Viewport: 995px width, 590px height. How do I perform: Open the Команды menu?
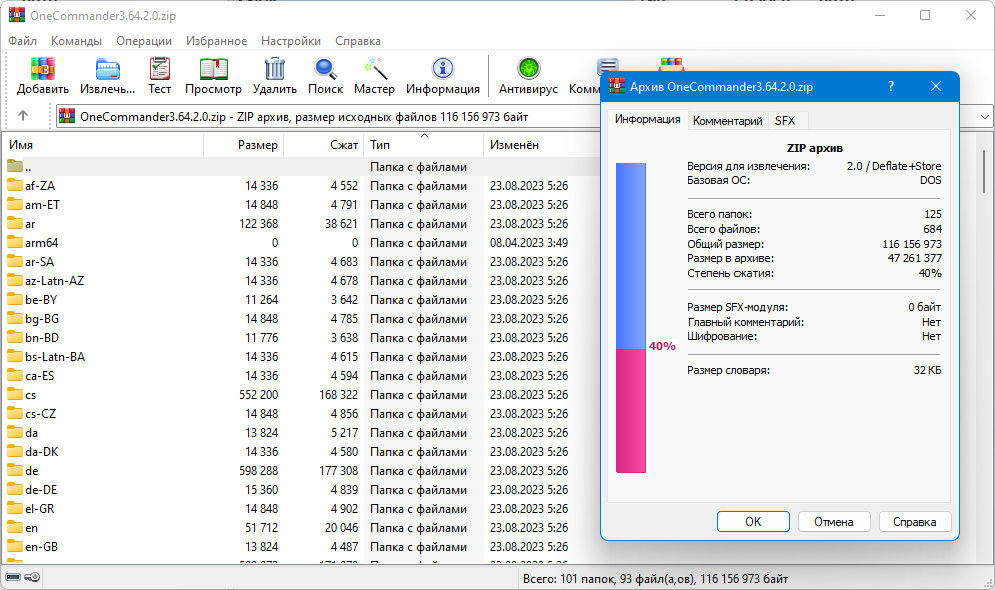76,41
